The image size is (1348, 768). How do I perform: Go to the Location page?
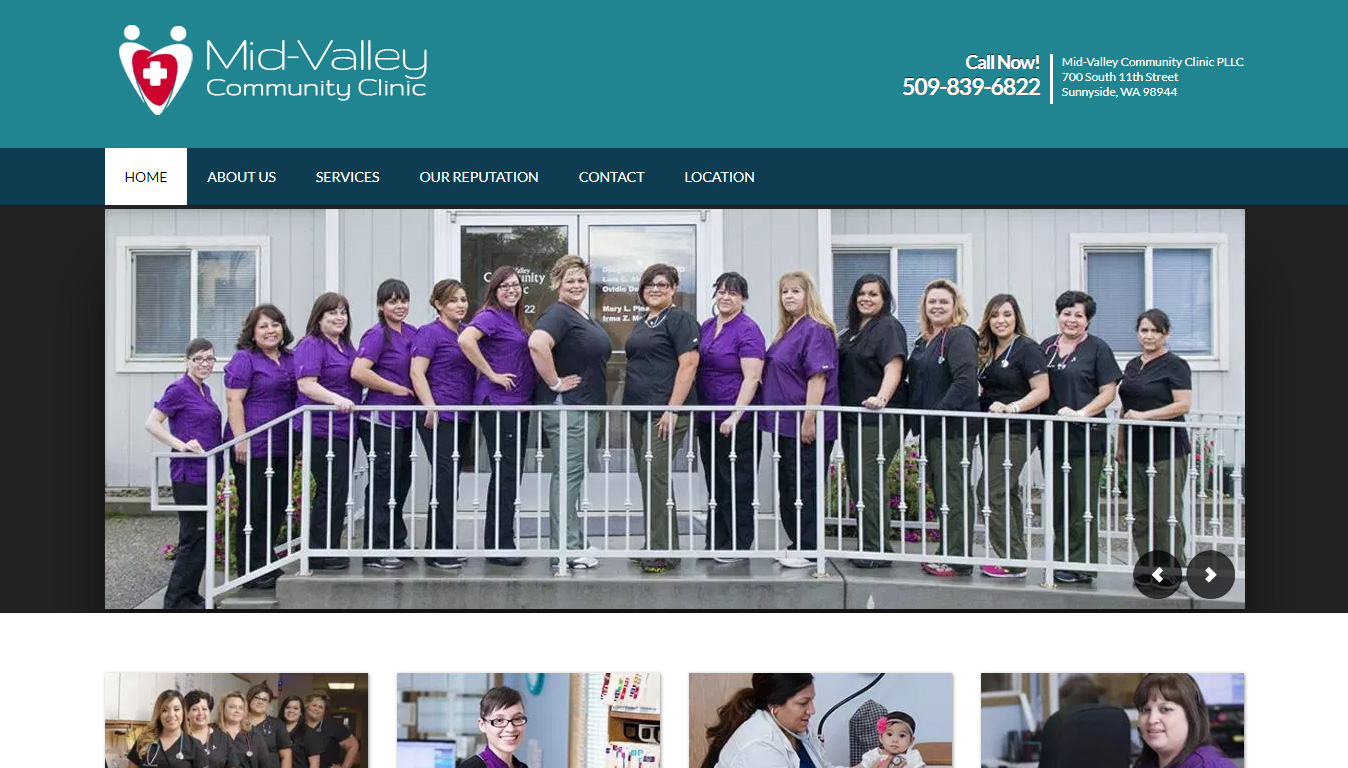pos(720,177)
